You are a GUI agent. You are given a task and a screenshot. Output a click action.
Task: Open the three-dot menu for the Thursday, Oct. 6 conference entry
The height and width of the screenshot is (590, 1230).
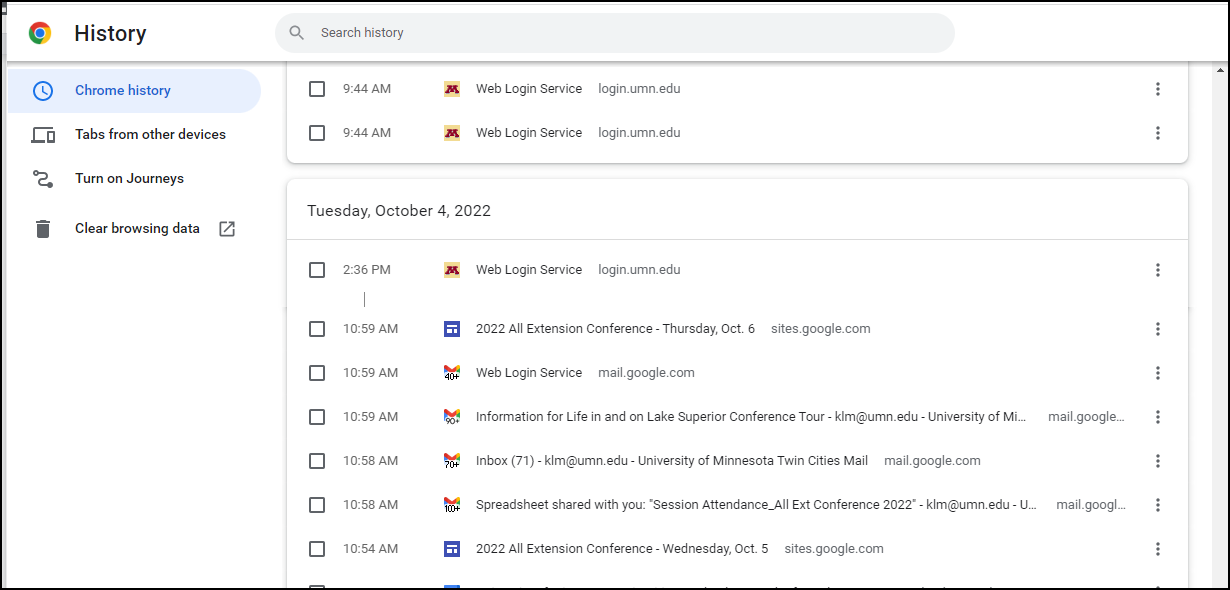point(1158,329)
